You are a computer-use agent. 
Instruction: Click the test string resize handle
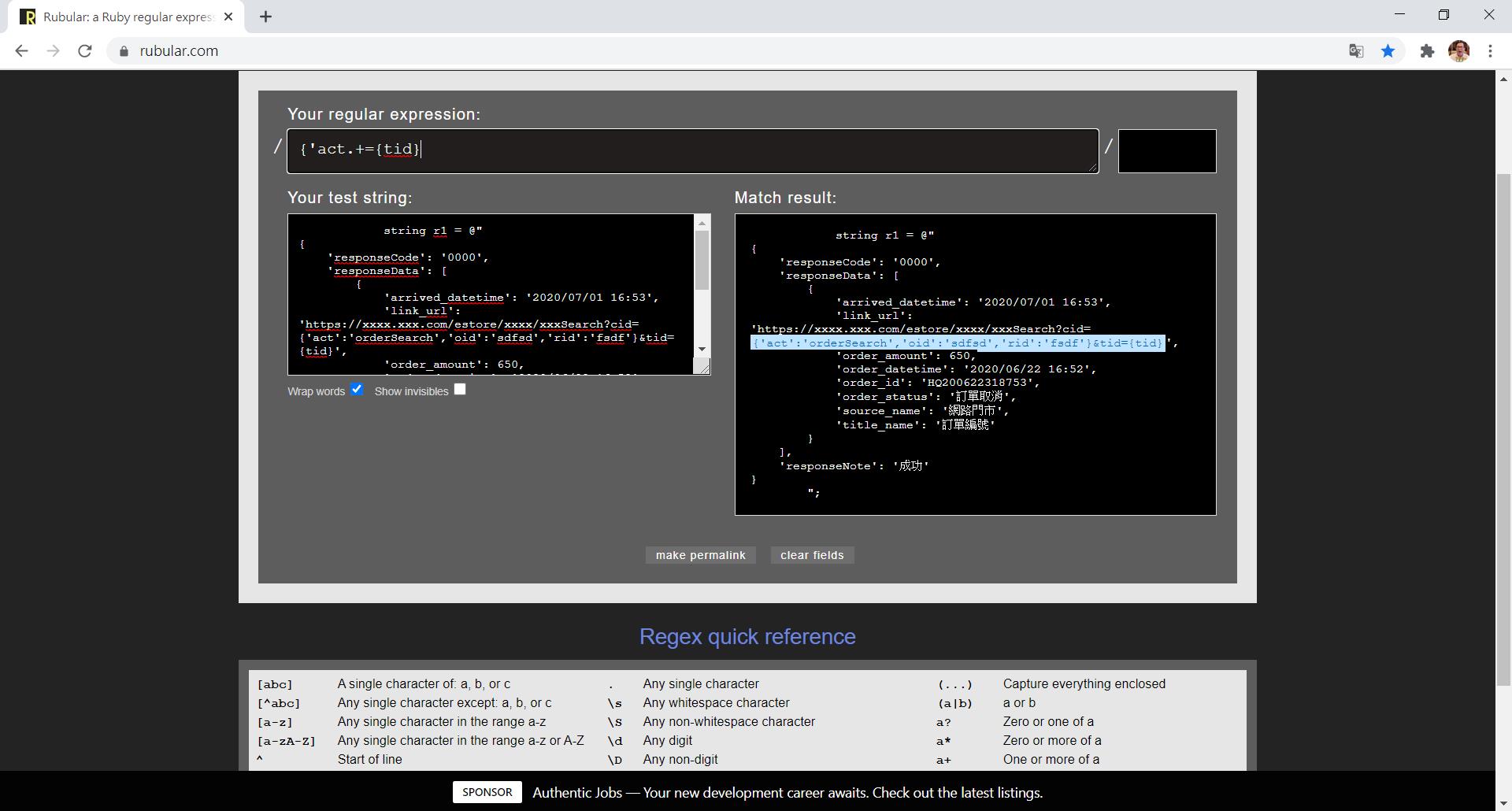[x=702, y=367]
